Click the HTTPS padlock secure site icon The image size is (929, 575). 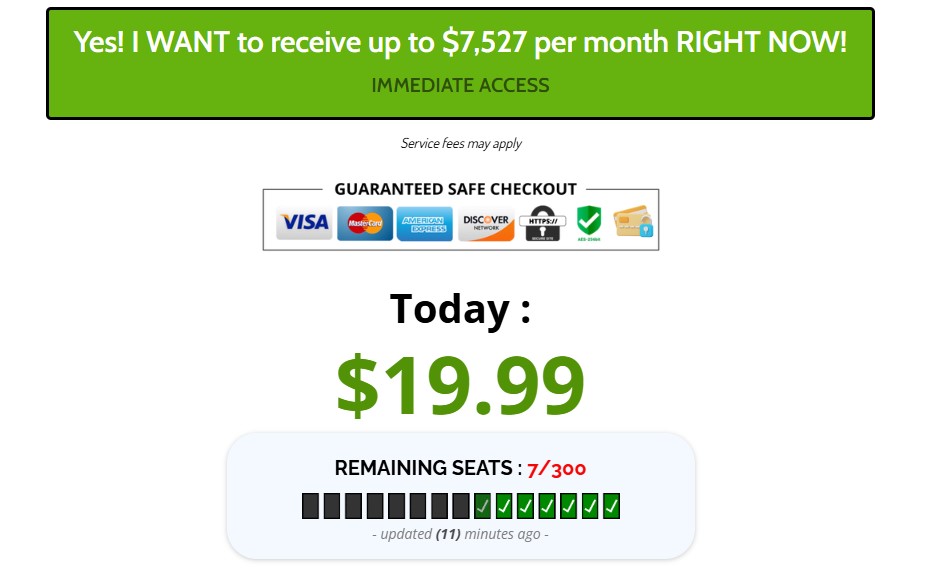[543, 224]
